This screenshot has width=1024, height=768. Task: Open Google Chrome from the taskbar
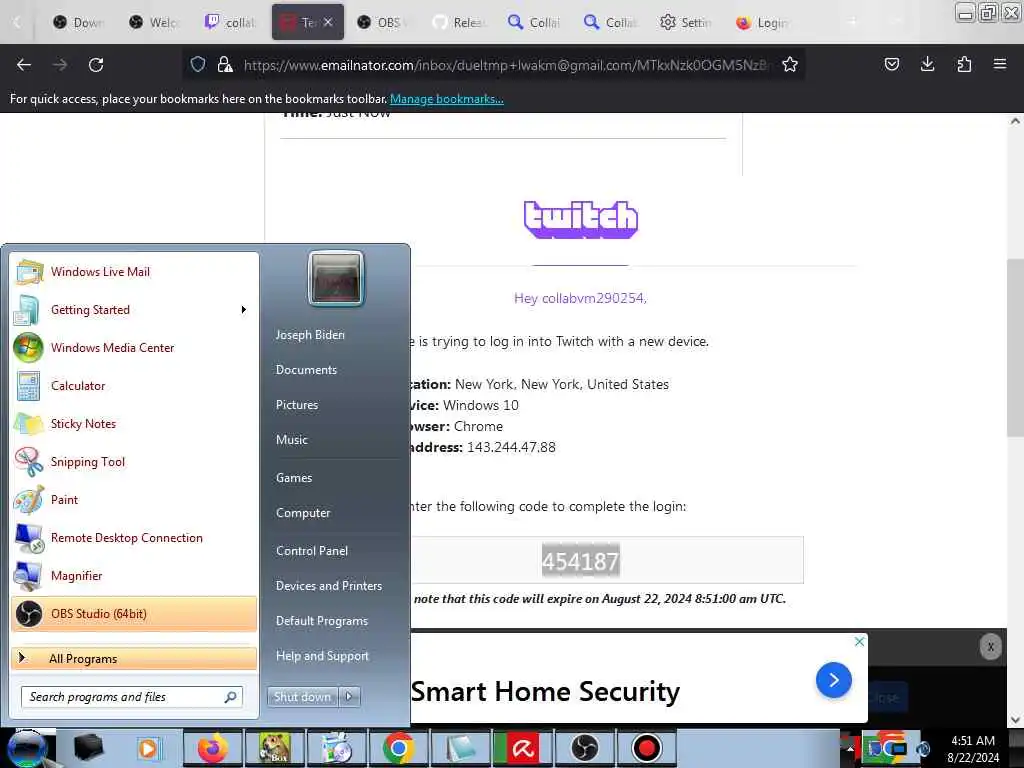coord(398,748)
